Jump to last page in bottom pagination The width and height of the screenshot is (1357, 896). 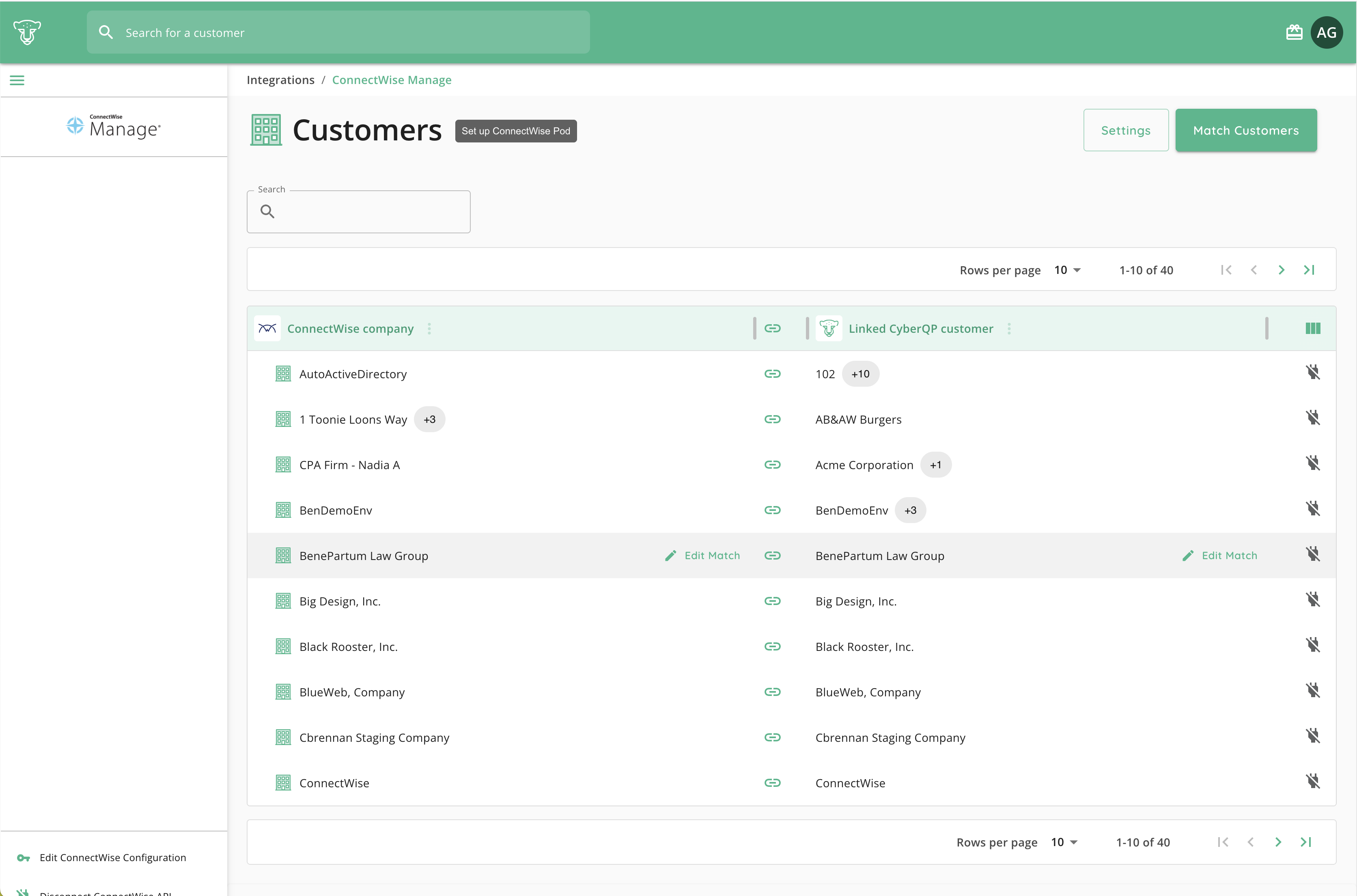click(x=1305, y=842)
